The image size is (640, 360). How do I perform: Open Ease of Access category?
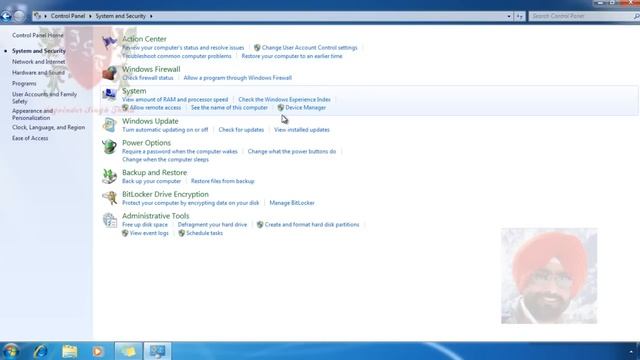click(30, 138)
